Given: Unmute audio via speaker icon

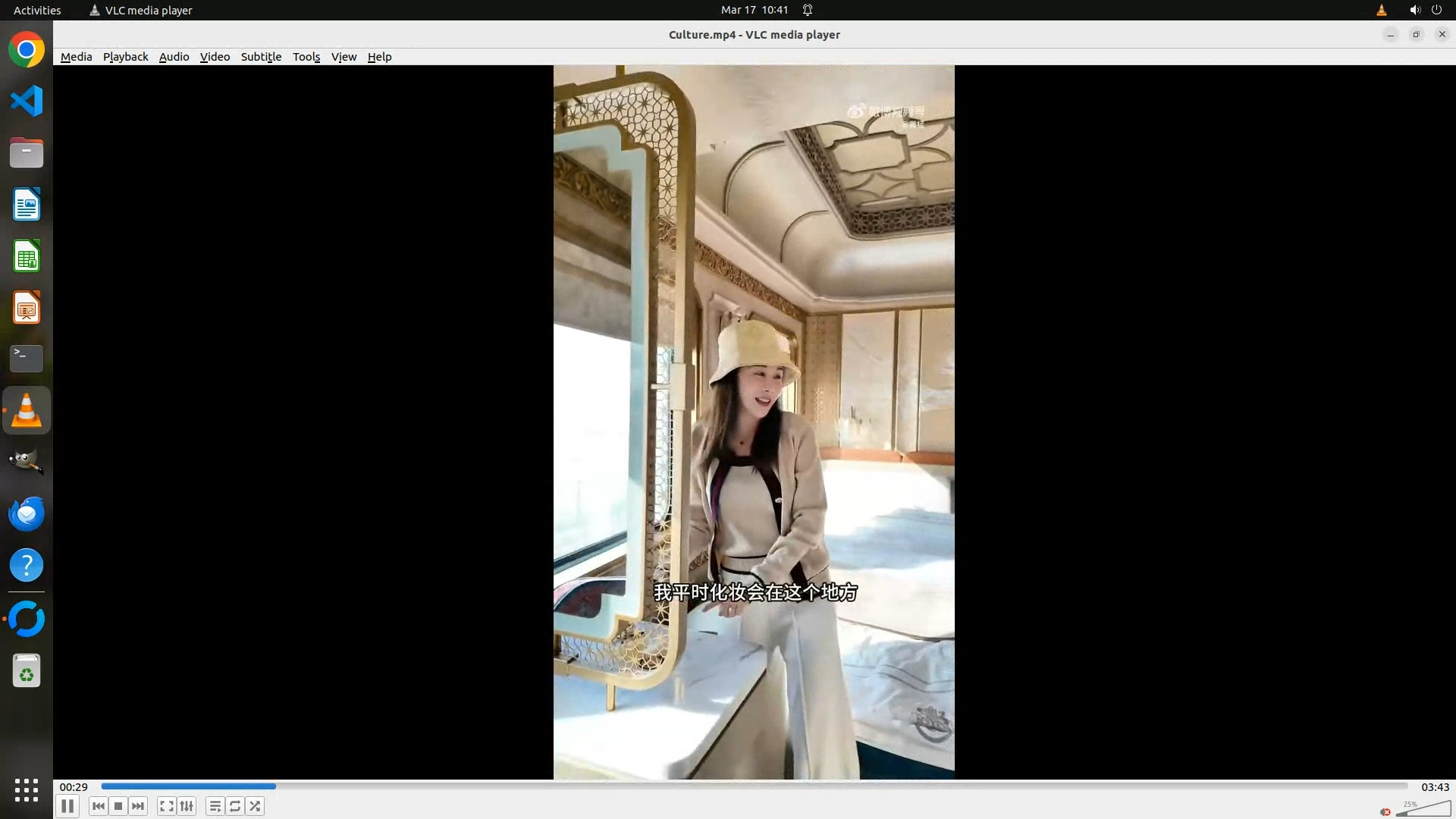Looking at the screenshot, I should (x=1385, y=811).
